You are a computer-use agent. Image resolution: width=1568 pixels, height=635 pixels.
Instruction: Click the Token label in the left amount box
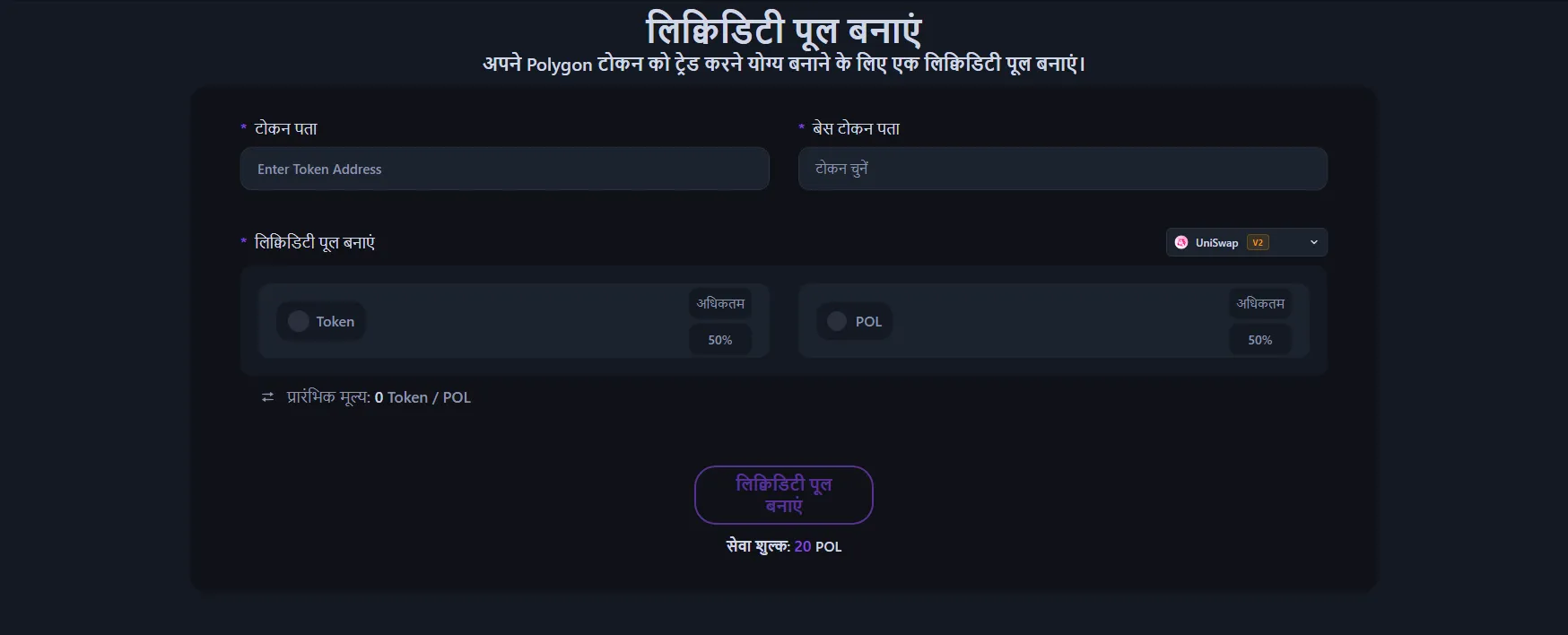[335, 321]
